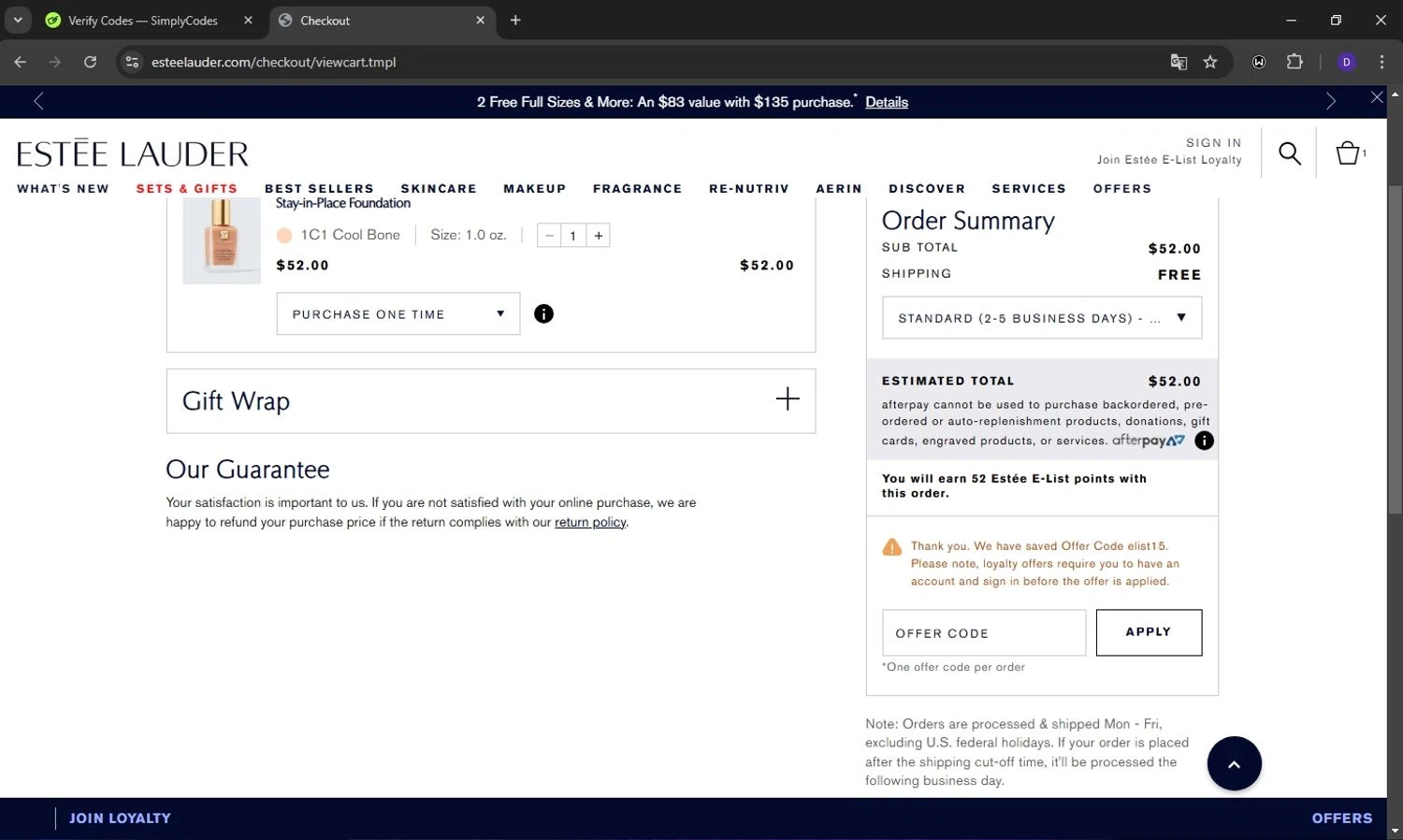Open the translate page icon

[1179, 62]
